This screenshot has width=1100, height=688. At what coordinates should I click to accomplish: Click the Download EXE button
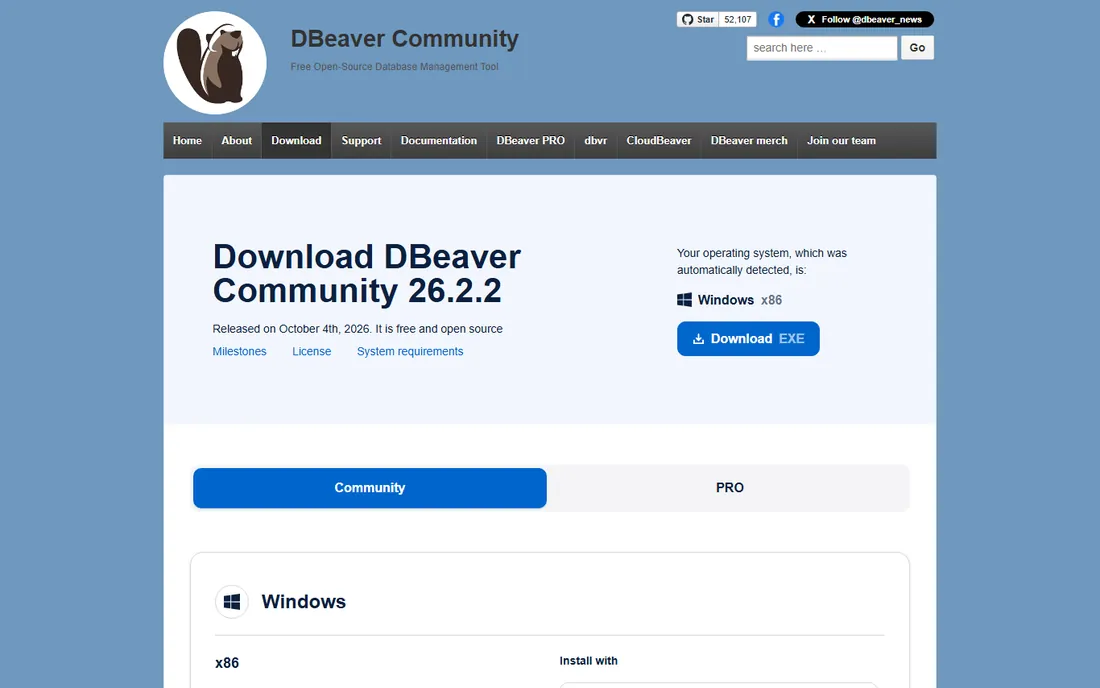748,339
